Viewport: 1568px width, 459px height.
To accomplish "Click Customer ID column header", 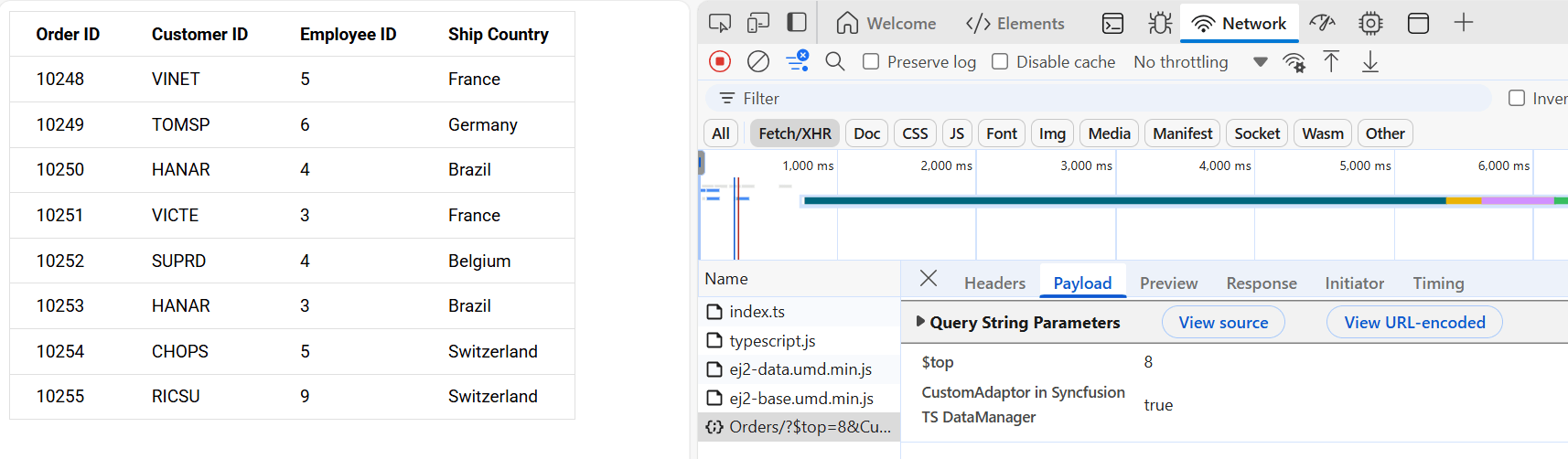I will [199, 34].
